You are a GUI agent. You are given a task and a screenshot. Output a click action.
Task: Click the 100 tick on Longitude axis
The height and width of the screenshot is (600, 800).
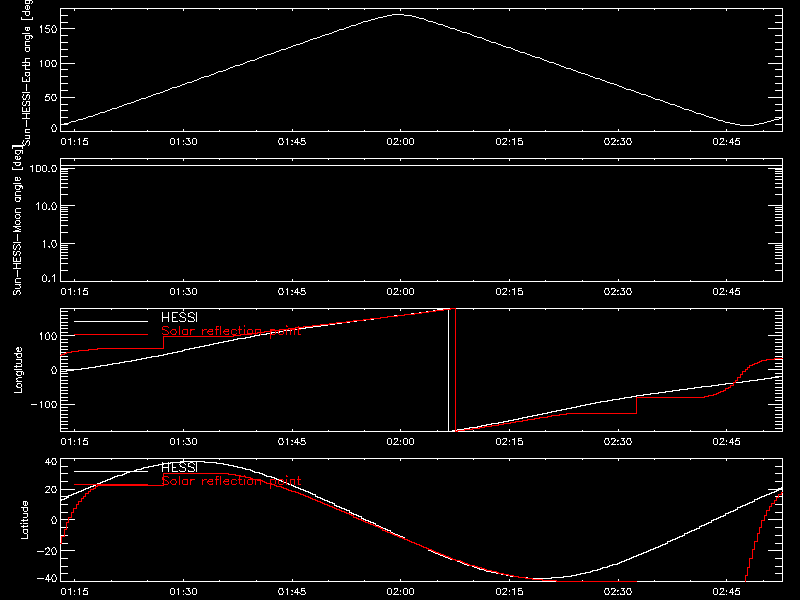tap(47, 336)
